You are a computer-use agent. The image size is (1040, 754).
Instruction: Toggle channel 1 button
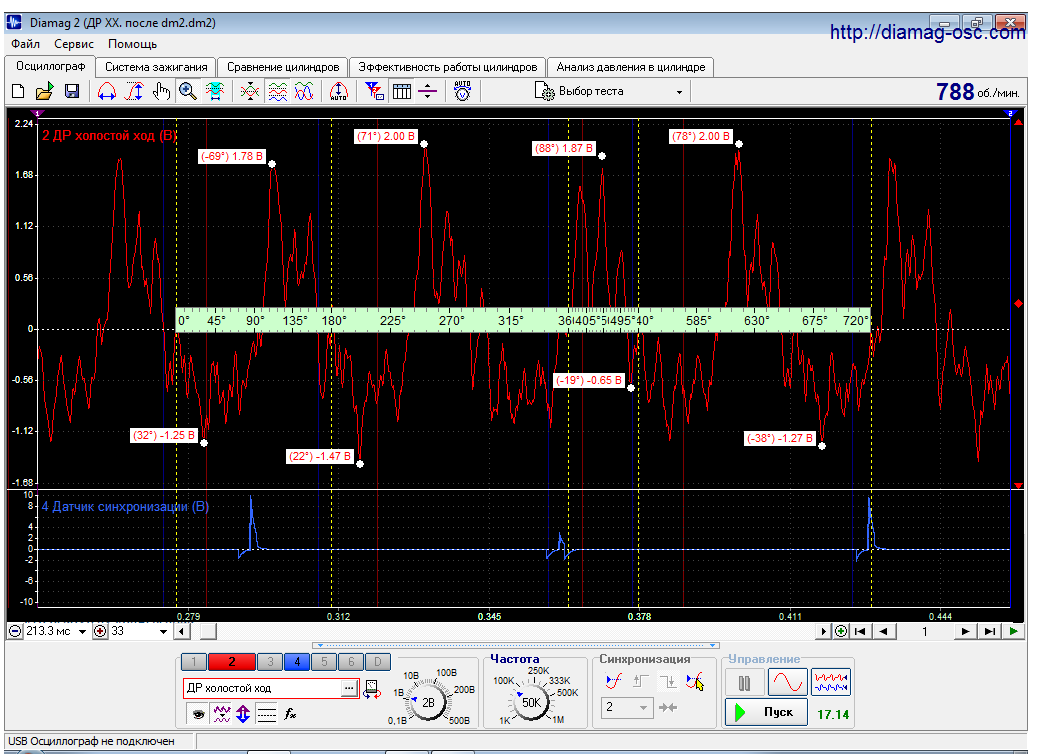coord(194,661)
